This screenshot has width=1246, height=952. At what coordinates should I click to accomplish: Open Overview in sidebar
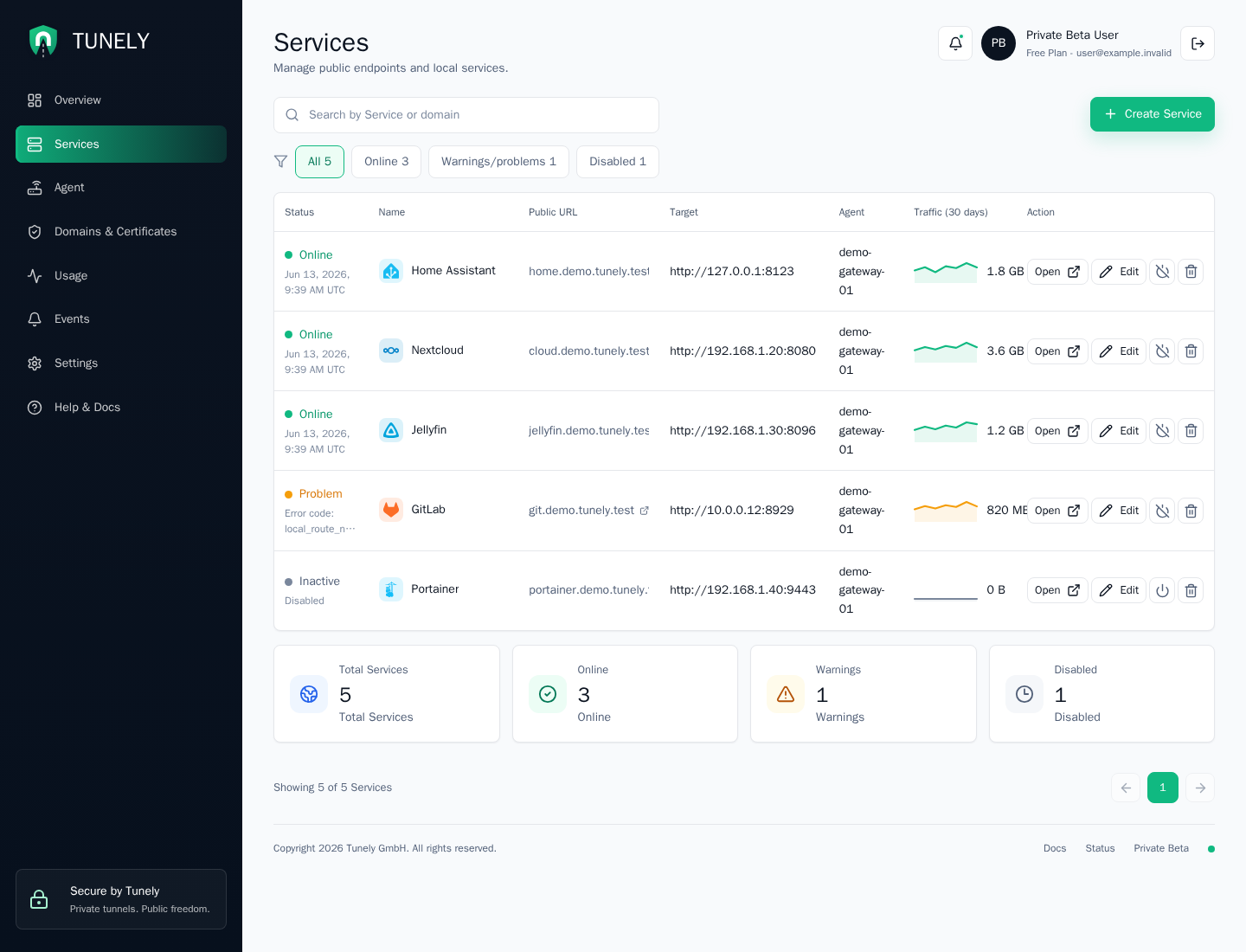click(x=121, y=100)
